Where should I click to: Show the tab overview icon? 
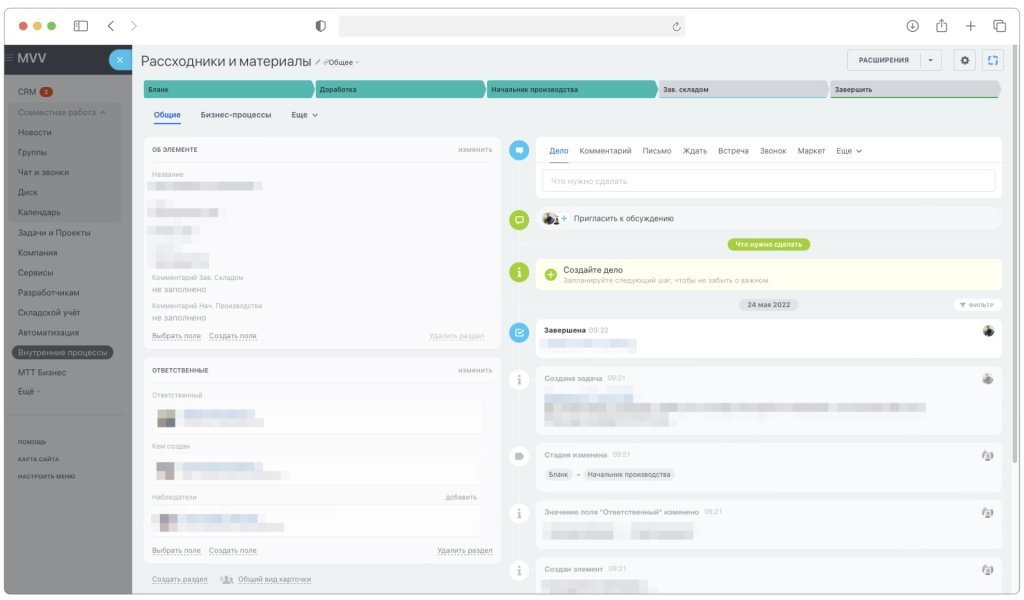tap(999, 25)
